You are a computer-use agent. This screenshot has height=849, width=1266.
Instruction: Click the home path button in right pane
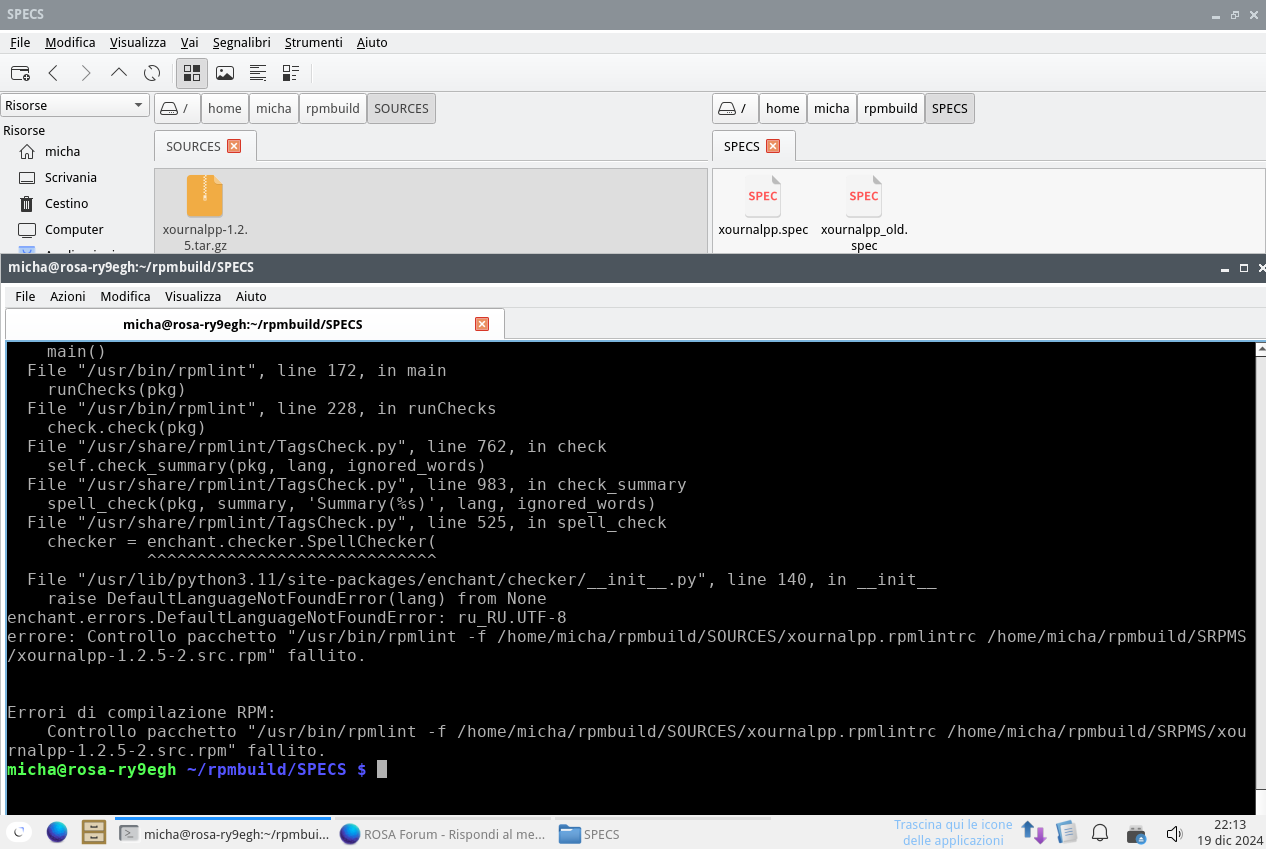[782, 109]
